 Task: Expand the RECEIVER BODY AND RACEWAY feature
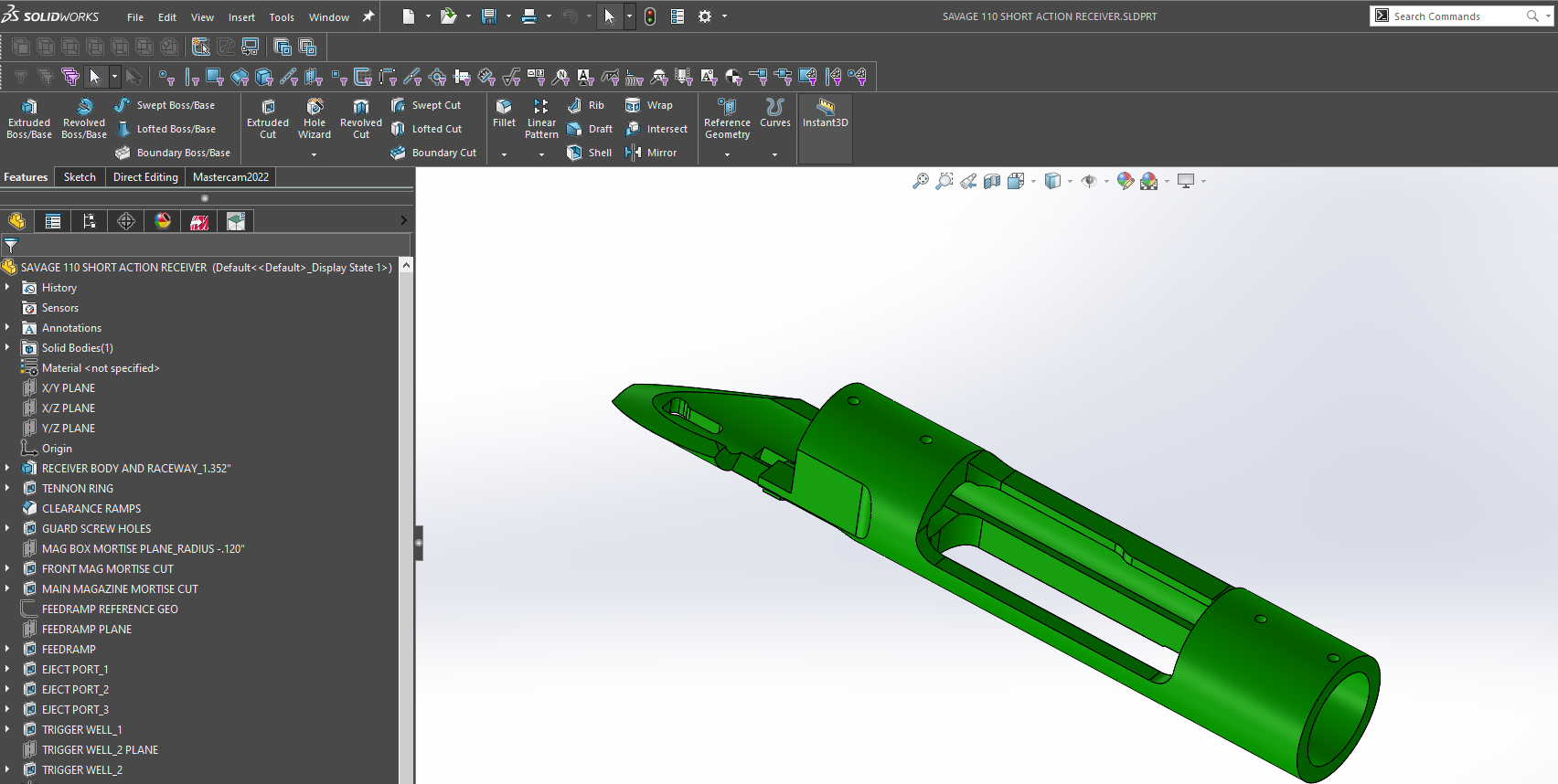click(x=7, y=468)
